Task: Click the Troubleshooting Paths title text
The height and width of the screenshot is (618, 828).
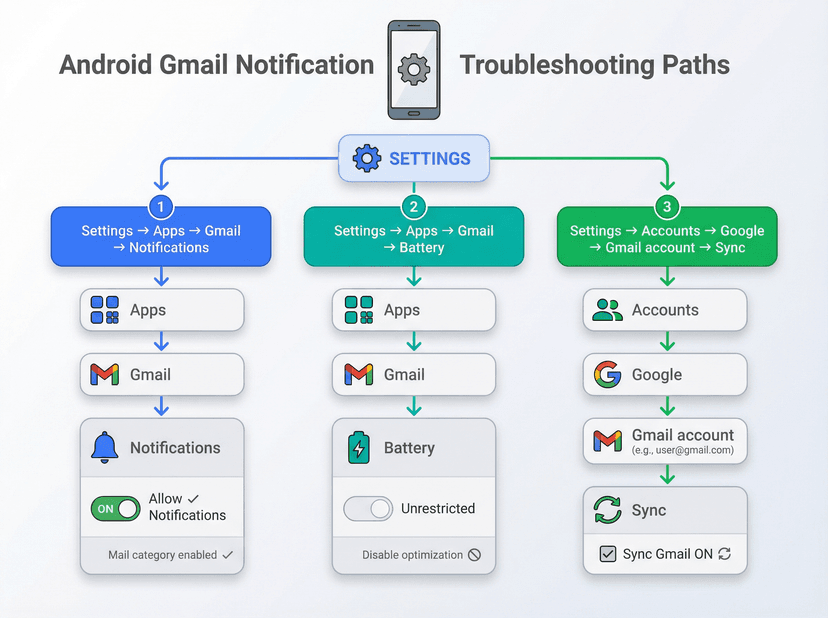Action: (595, 65)
